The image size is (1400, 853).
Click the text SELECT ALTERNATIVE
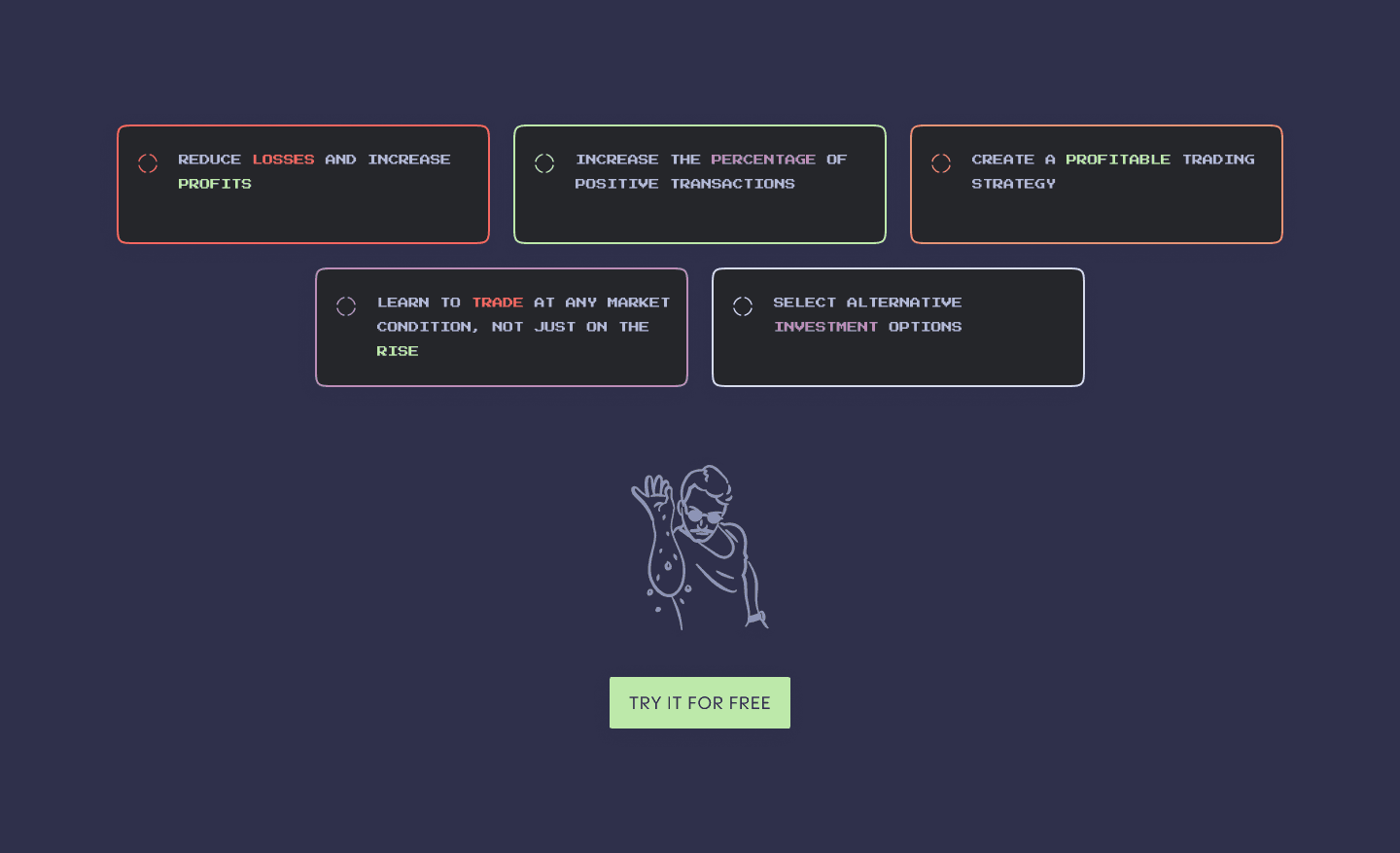coord(867,302)
